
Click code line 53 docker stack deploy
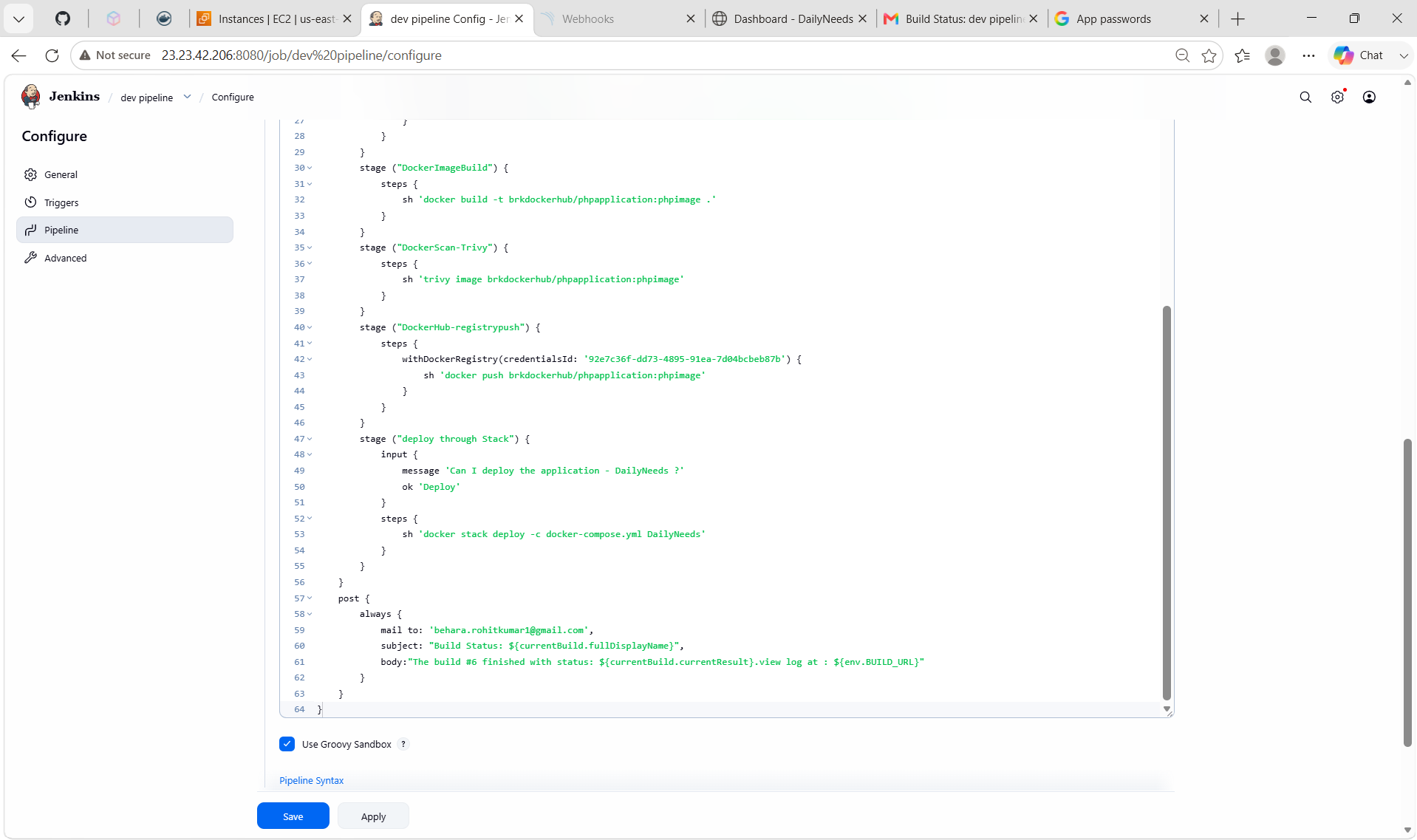coord(553,534)
